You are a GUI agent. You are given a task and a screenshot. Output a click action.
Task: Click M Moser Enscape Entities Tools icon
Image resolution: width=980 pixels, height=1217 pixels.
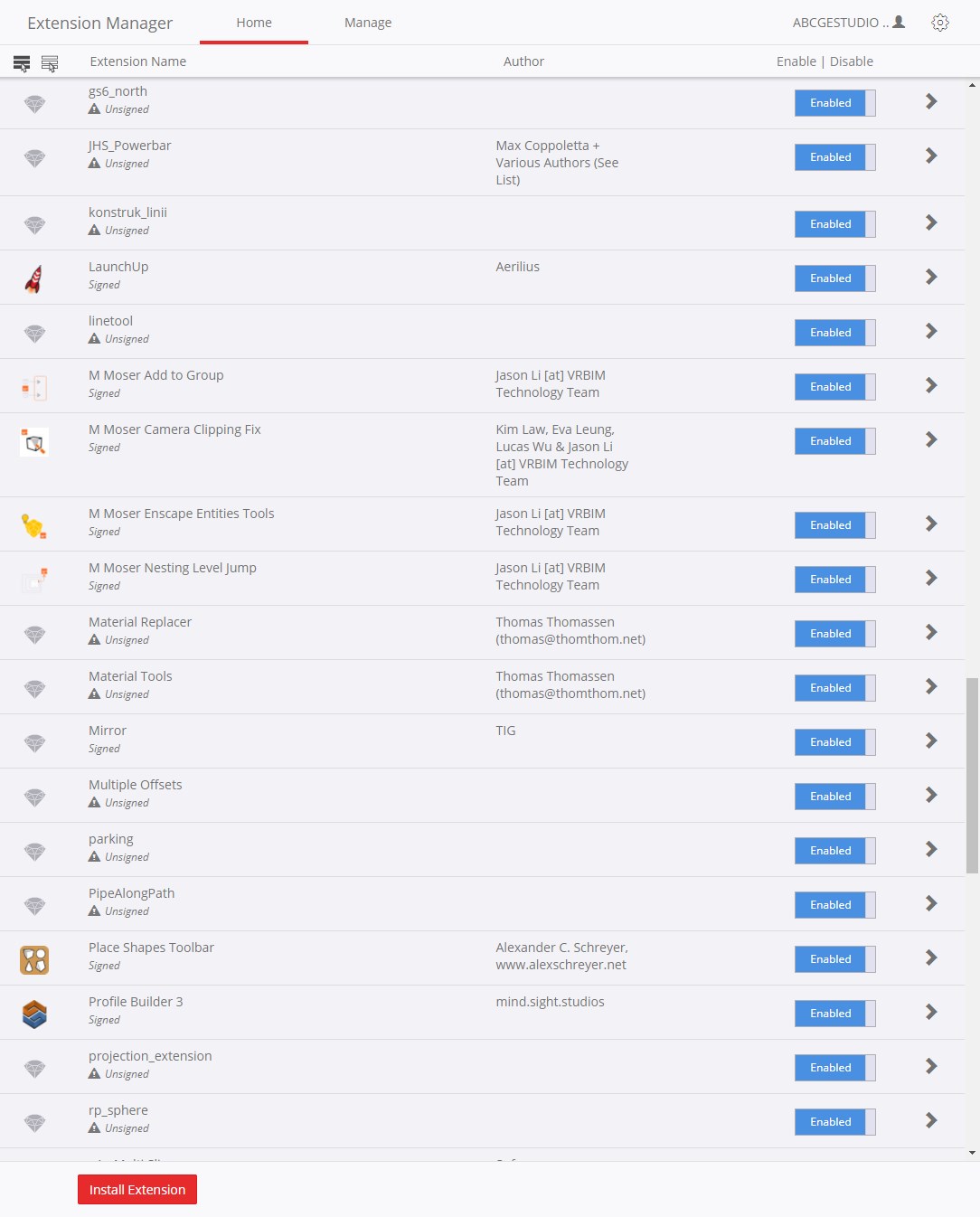coord(34,525)
